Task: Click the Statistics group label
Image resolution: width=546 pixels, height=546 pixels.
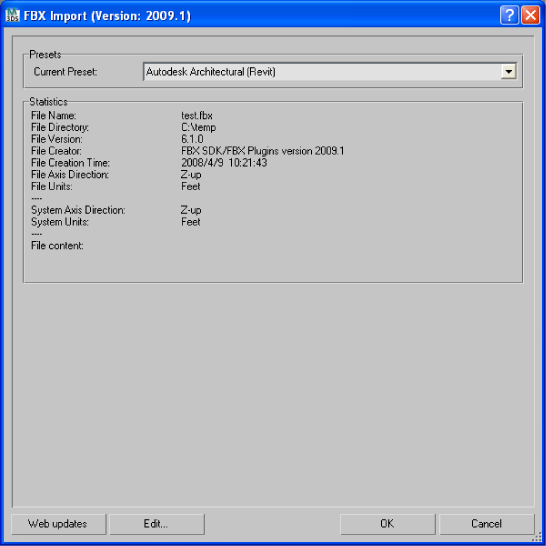Action: pos(48,102)
